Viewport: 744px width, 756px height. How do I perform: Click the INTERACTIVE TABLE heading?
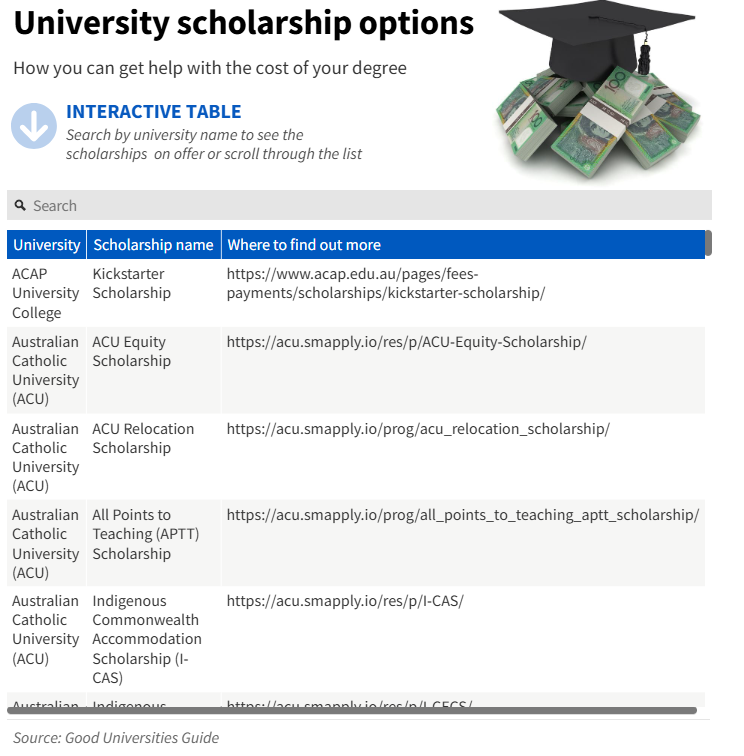(x=153, y=112)
